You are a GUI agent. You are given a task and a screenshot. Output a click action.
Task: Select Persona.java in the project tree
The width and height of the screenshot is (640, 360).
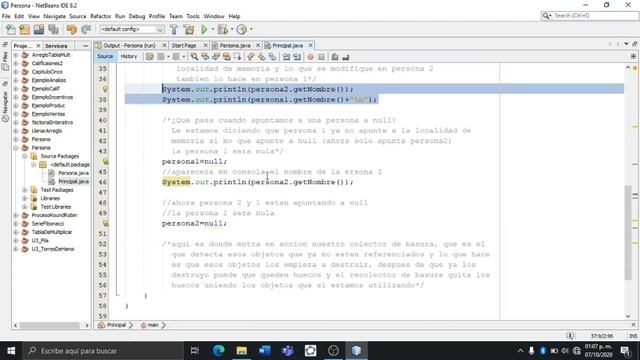pyautogui.click(x=73, y=173)
